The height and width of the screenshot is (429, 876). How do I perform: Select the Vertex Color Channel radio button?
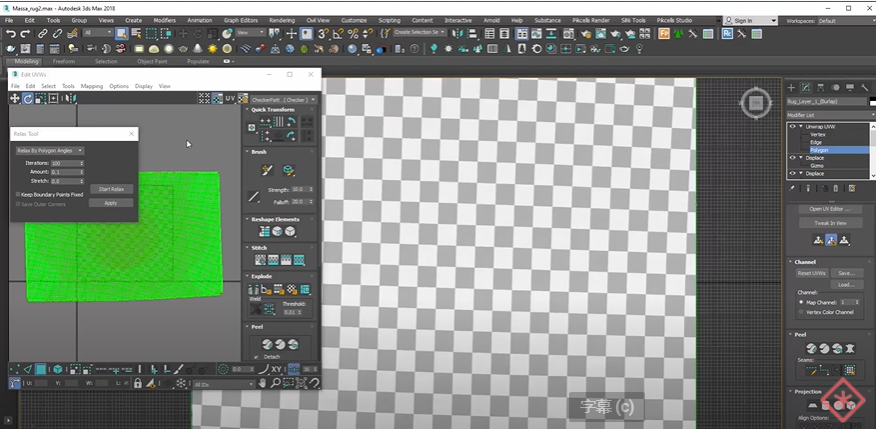801,312
